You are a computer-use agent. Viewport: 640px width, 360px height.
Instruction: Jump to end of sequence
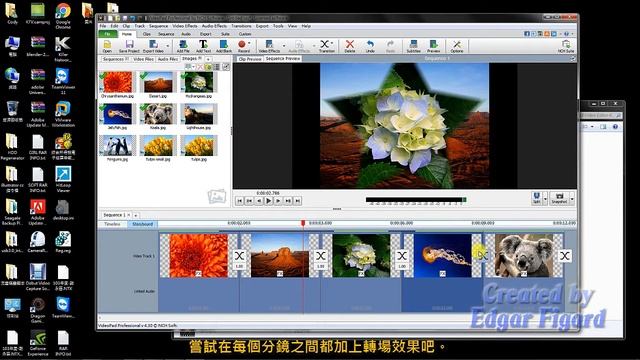[x=298, y=201]
